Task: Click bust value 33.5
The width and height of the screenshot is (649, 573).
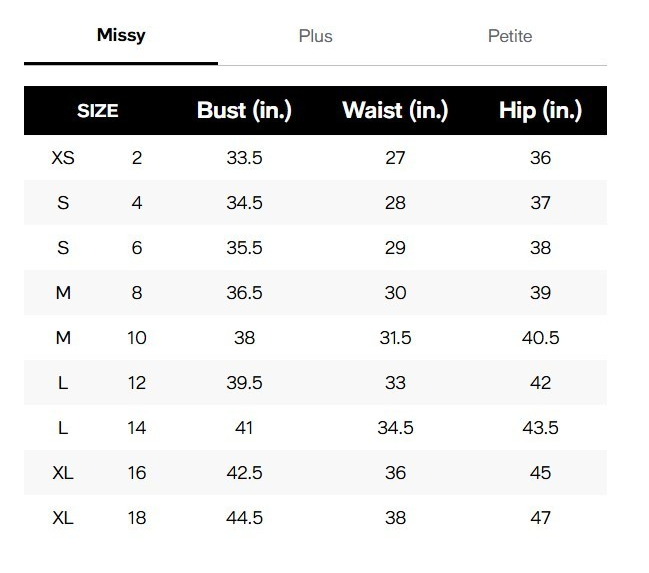Action: click(x=244, y=158)
